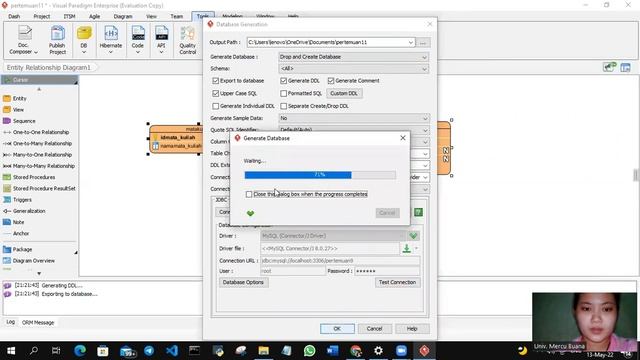Image resolution: width=640 pixels, height=360 pixels.
Task: Pick One-to-Many Relationship tool
Action: pos(42,143)
